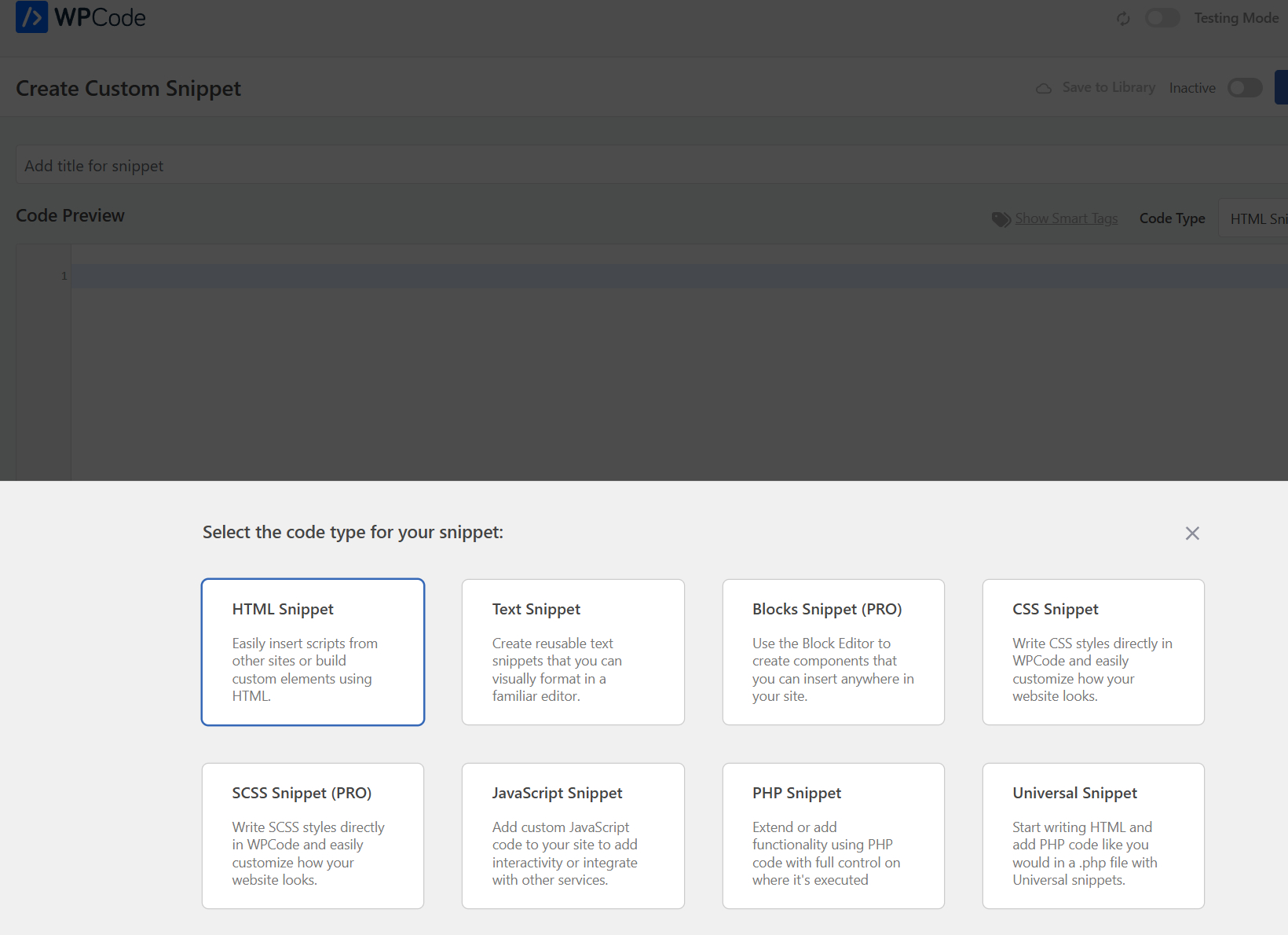The image size is (1288, 935).
Task: Click the WPCode logo icon
Action: [31, 17]
